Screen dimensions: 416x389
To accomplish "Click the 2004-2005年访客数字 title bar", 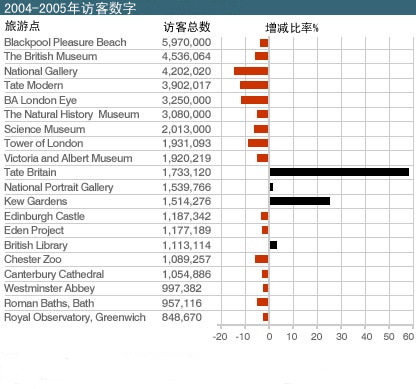I will tap(208, 7).
